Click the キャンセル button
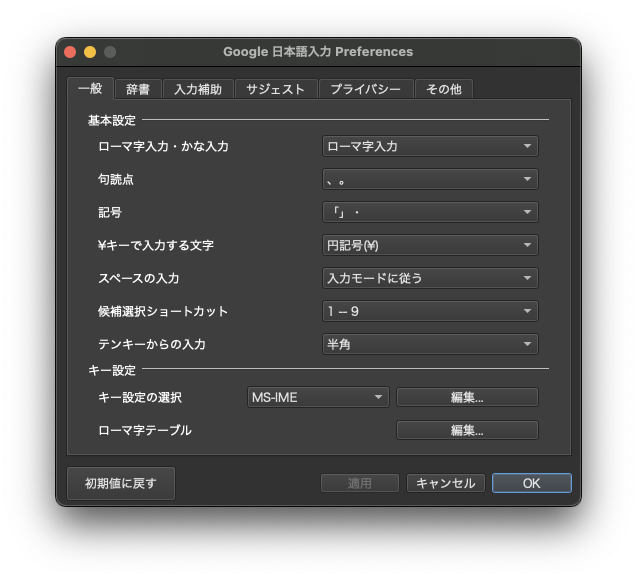 pyautogui.click(x=446, y=483)
